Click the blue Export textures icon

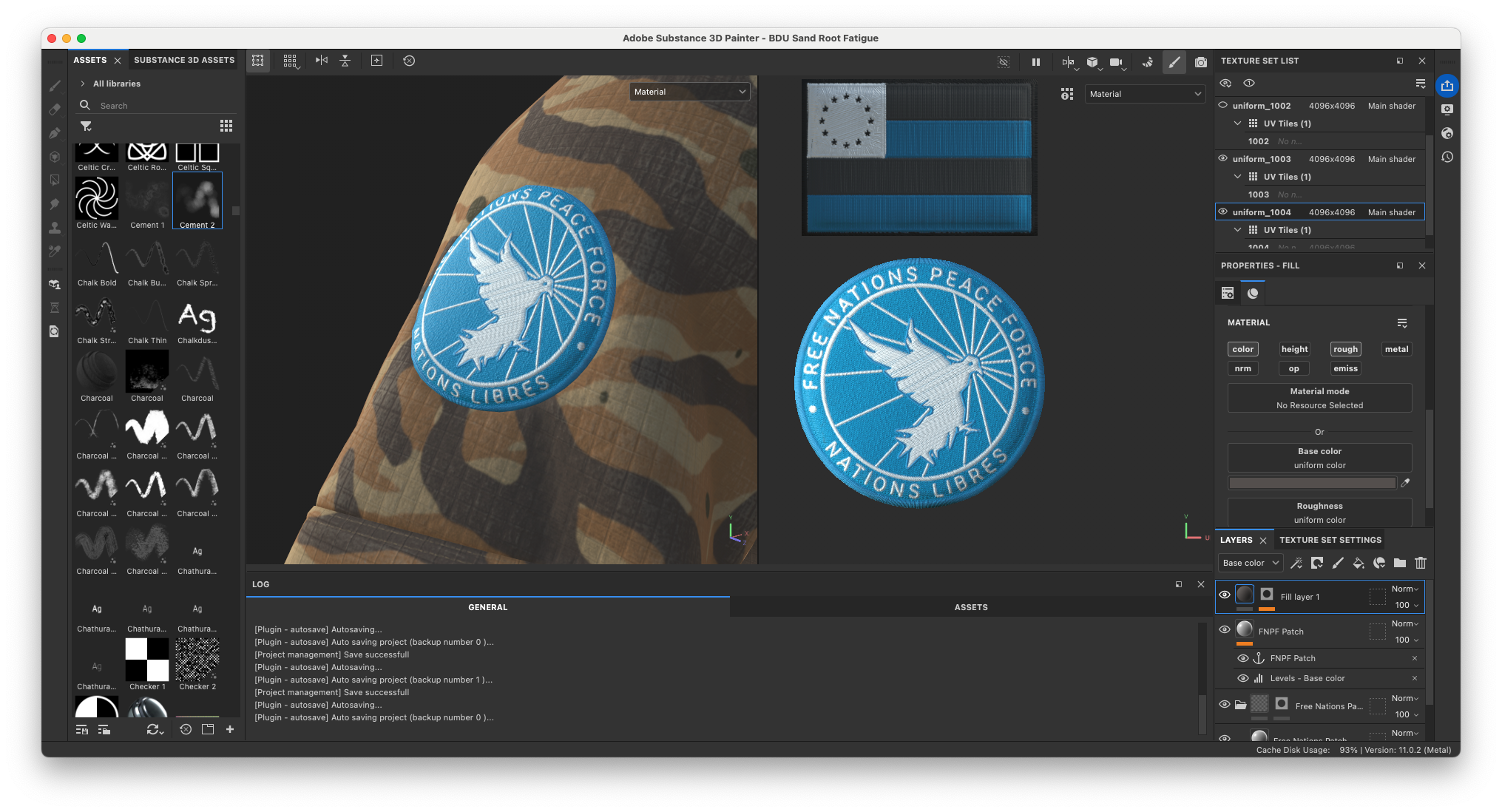(1447, 86)
